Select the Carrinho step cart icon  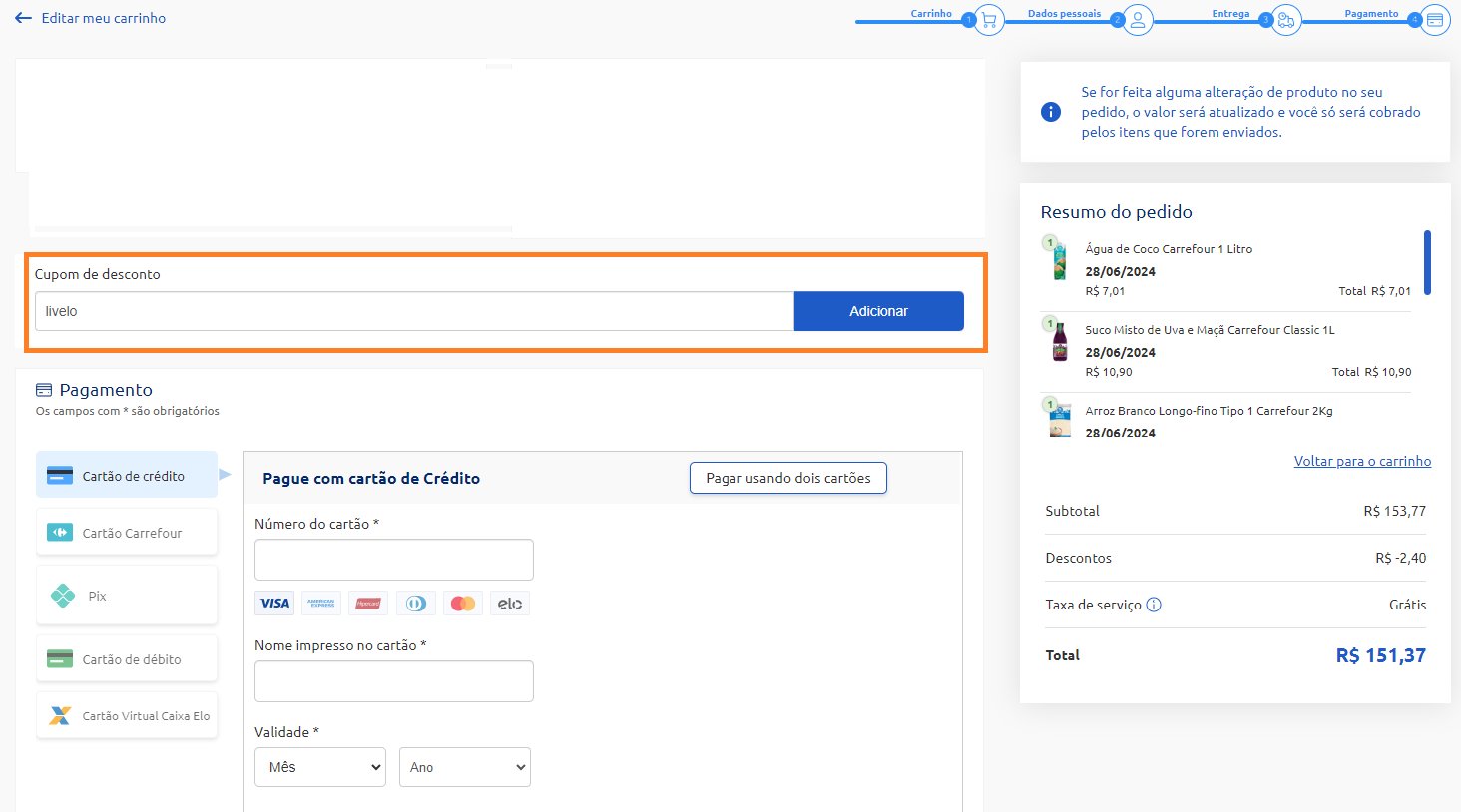point(989,20)
